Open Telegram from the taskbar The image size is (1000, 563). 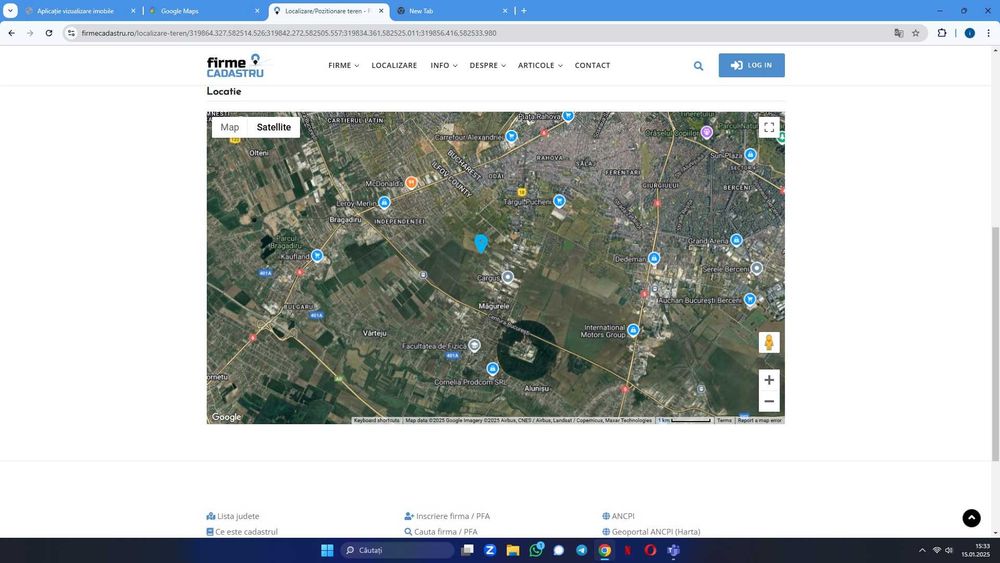tap(582, 550)
